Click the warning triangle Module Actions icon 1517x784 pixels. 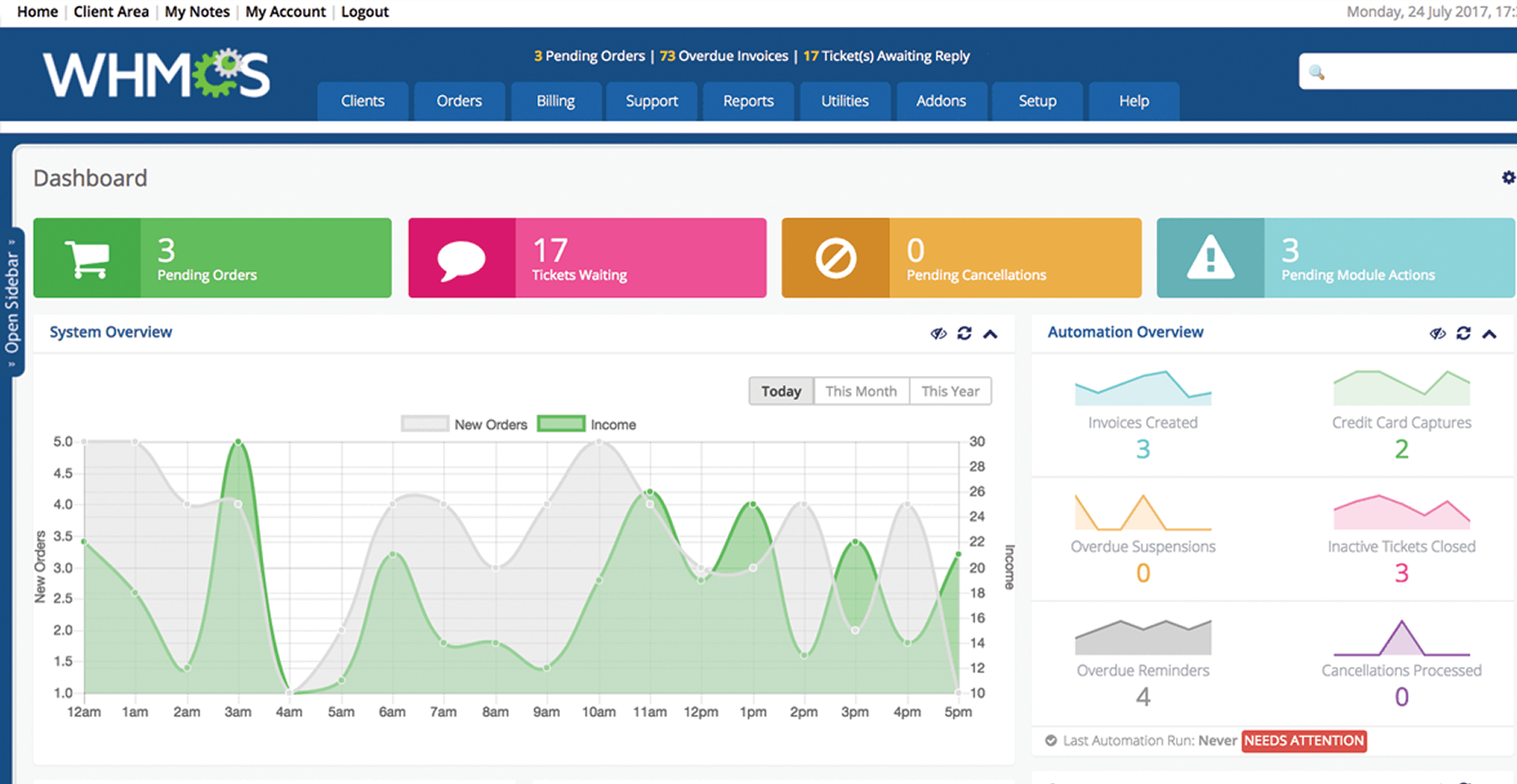point(1210,259)
